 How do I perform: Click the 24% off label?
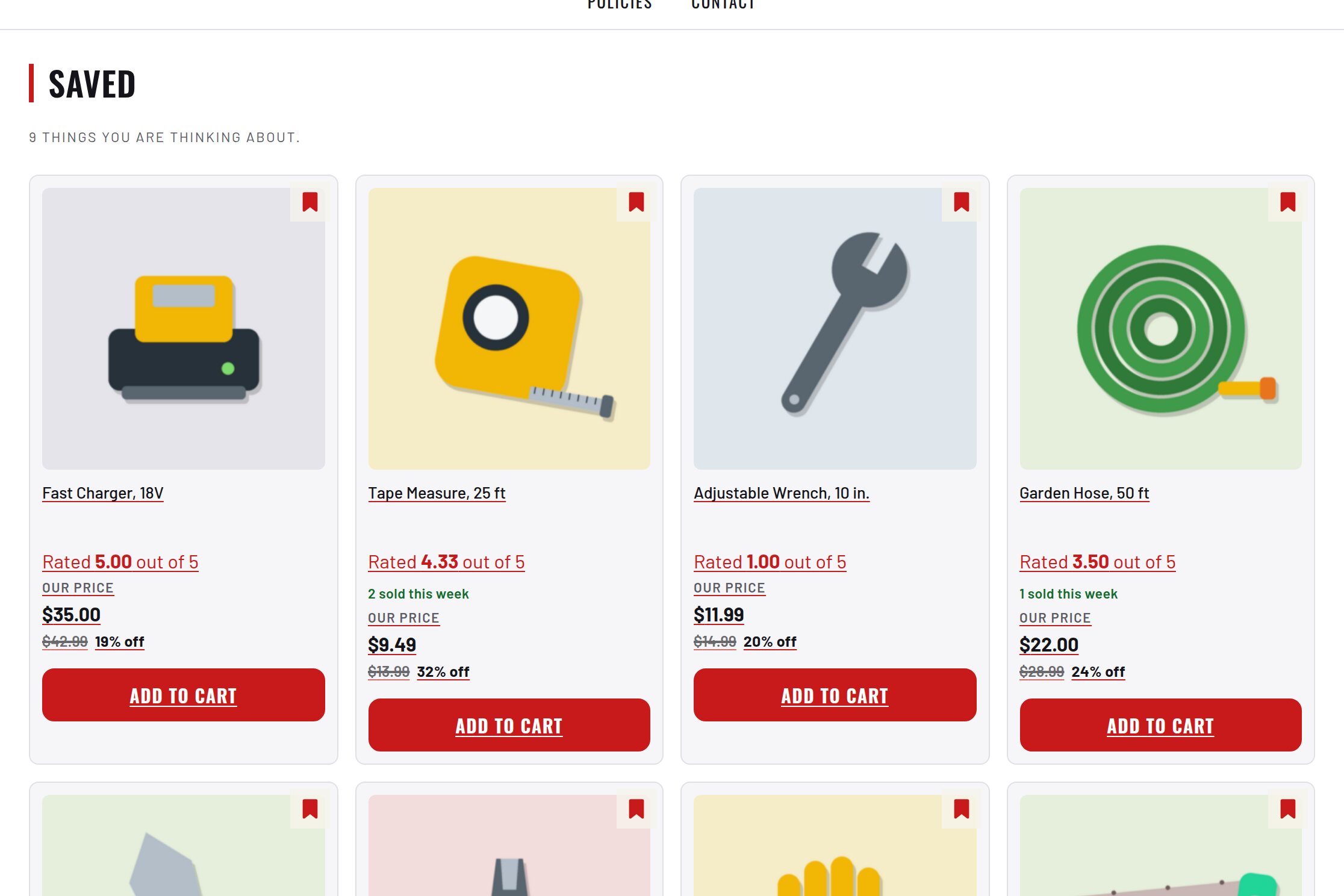1098,672
